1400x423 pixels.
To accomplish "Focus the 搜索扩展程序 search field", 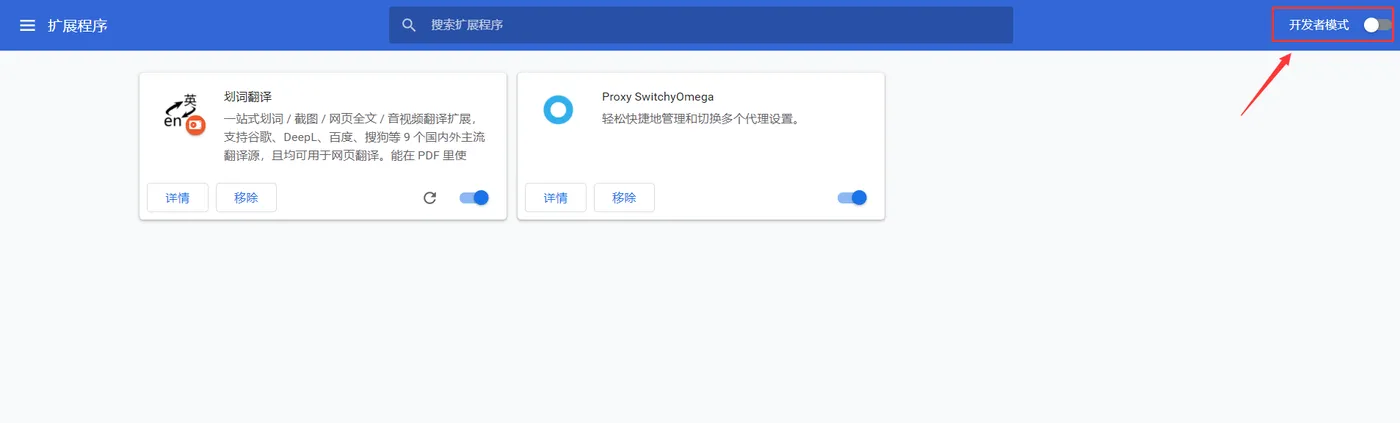I will (x=701, y=25).
